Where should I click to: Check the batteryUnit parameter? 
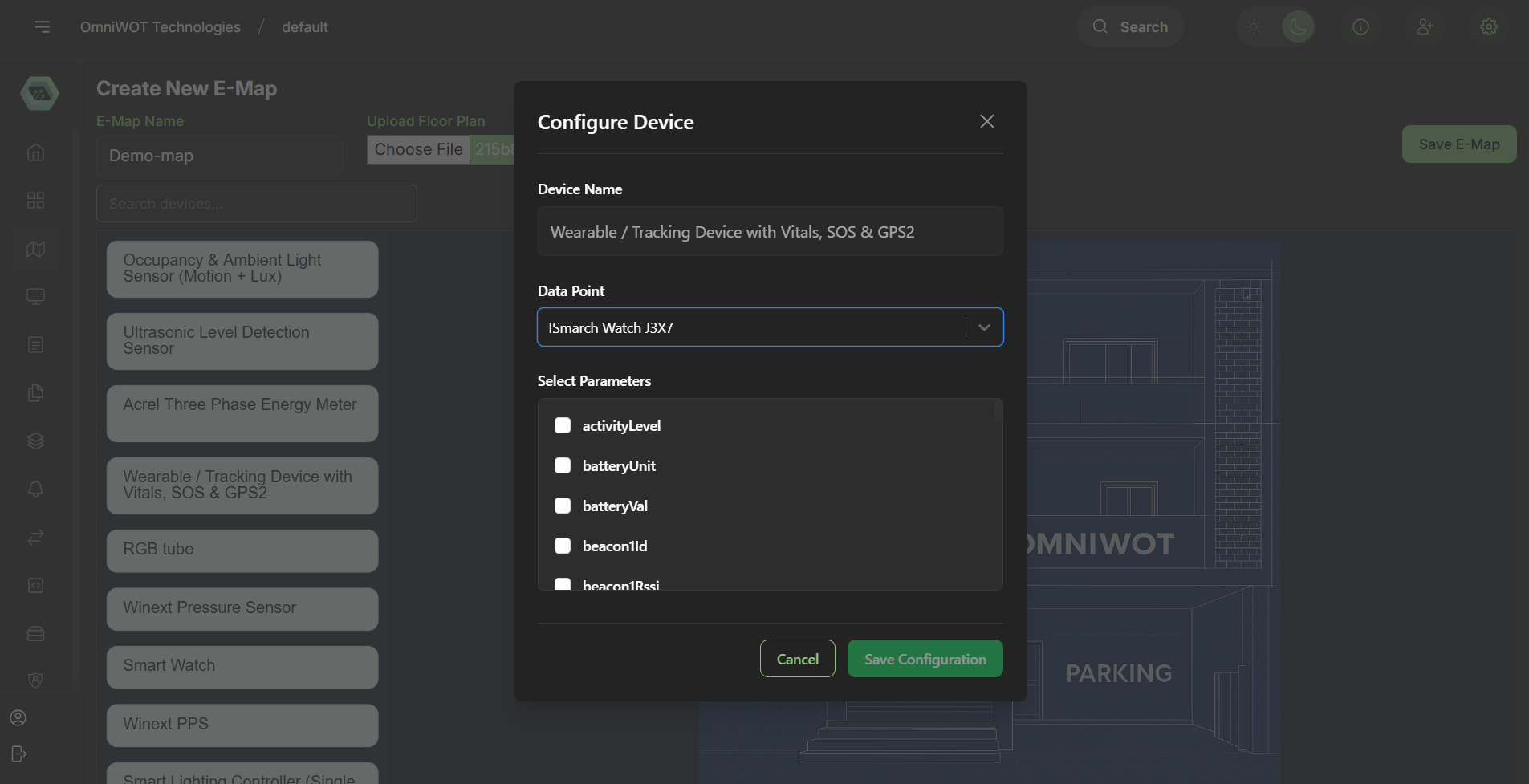tap(563, 465)
